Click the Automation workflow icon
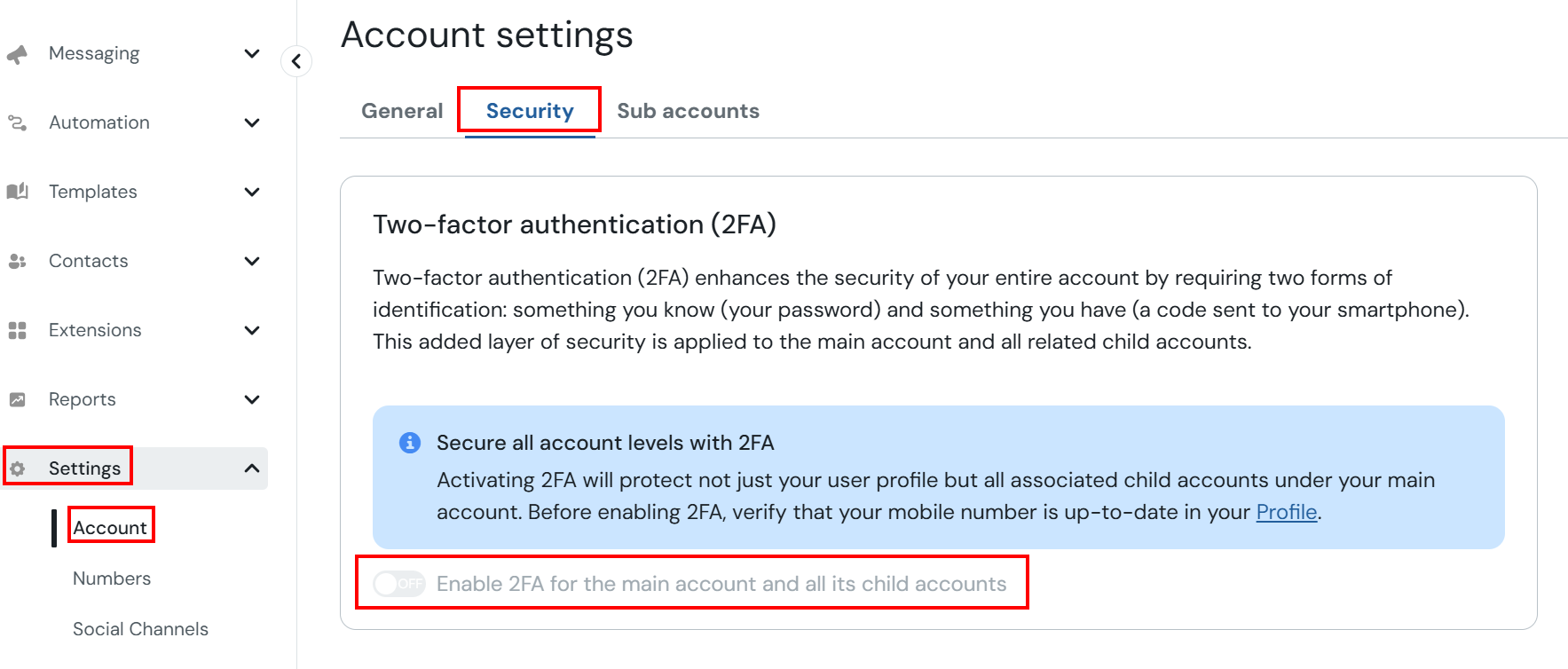Viewport: 1568px width, 669px height. 17,122
